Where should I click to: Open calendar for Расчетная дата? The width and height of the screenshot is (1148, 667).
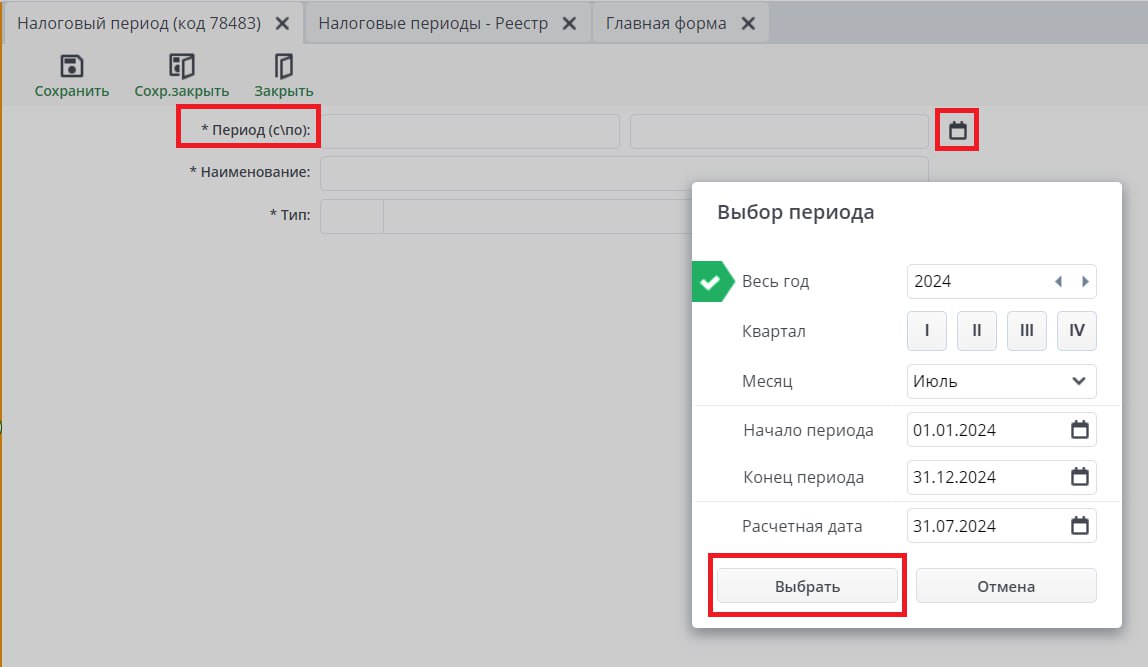click(x=1080, y=526)
